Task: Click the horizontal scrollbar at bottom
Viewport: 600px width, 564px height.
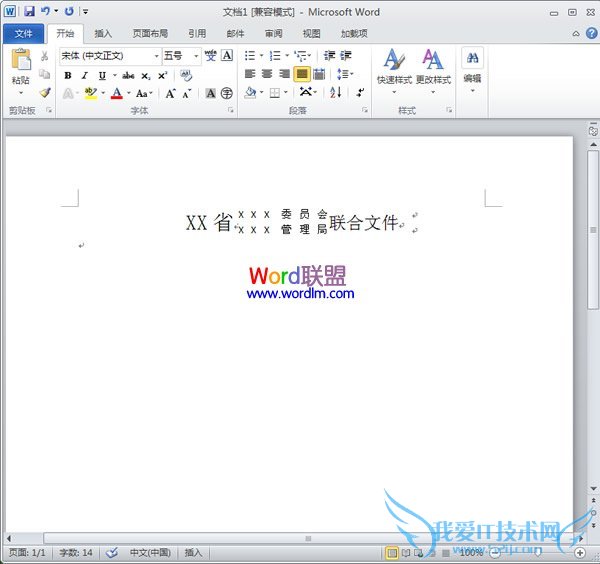Action: (308, 538)
